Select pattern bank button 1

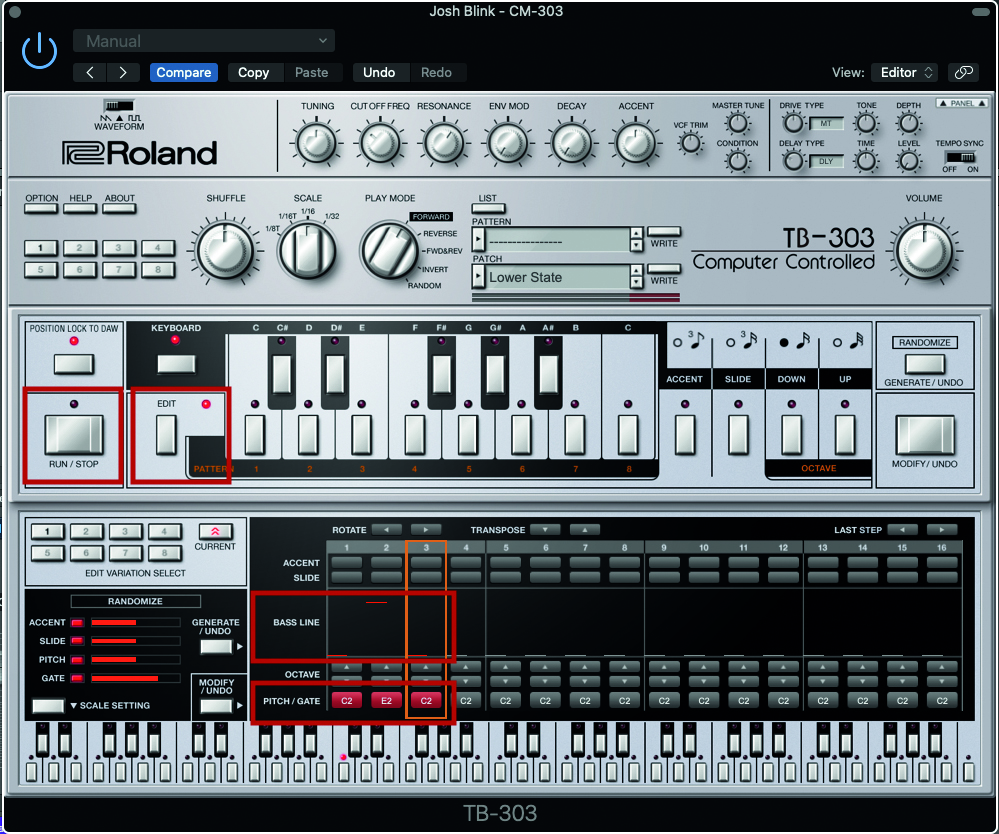(x=41, y=248)
